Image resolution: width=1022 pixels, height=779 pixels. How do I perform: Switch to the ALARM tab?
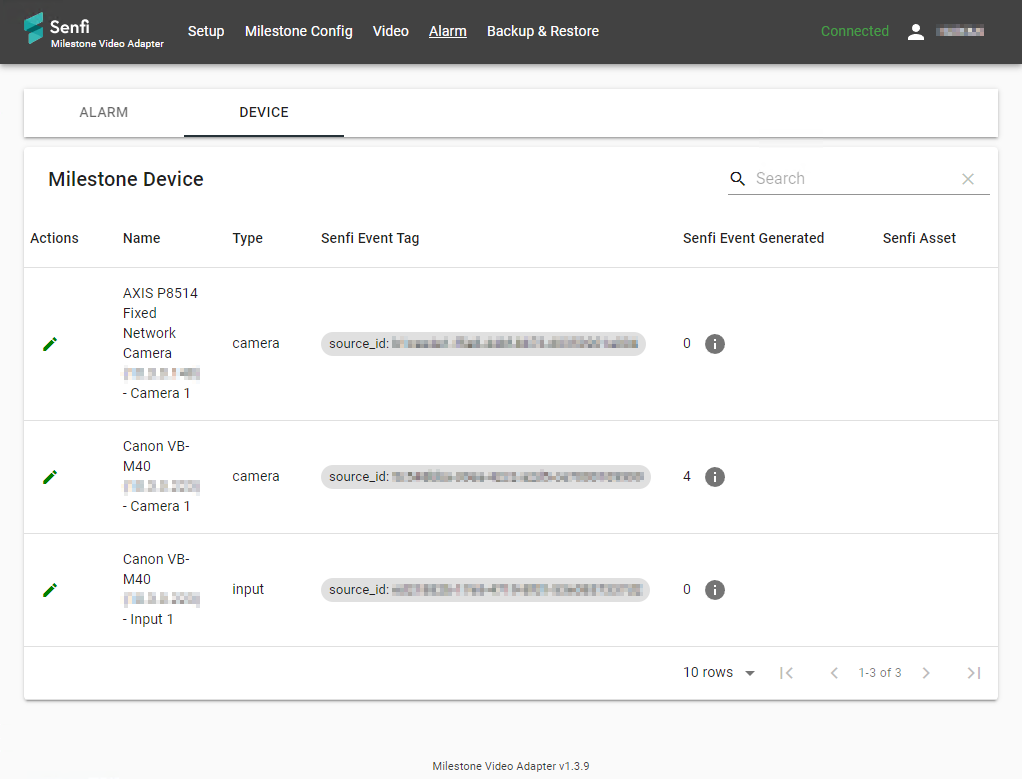104,112
